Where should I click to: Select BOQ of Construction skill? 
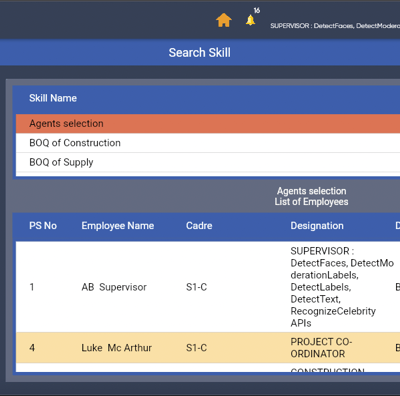(x=208, y=143)
